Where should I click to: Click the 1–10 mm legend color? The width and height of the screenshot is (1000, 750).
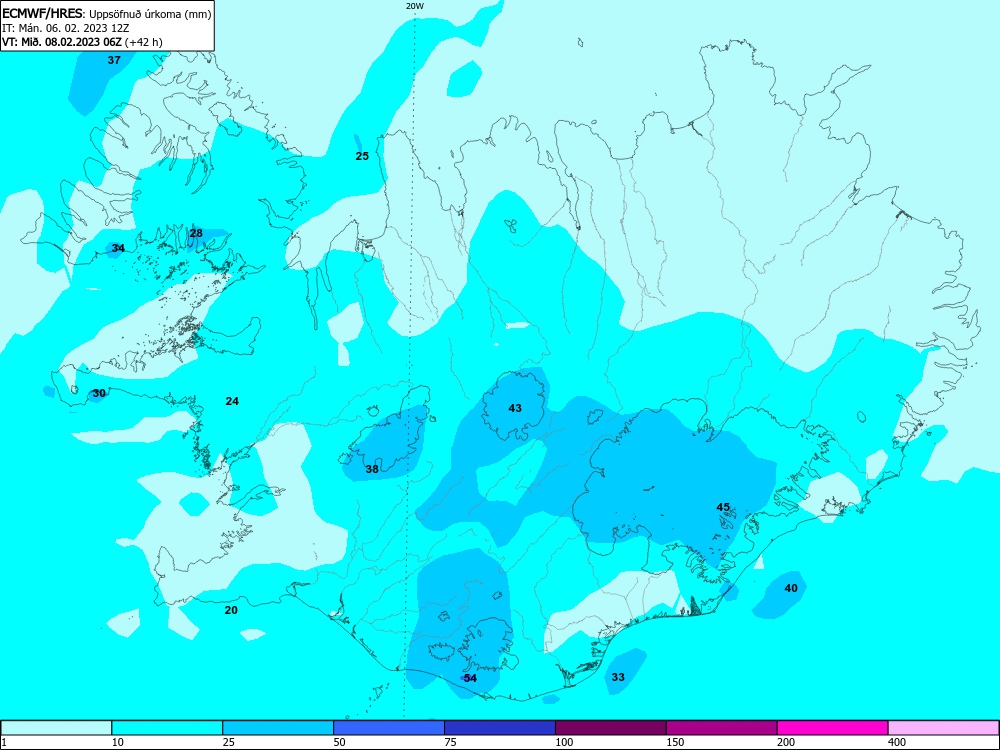pos(56,728)
